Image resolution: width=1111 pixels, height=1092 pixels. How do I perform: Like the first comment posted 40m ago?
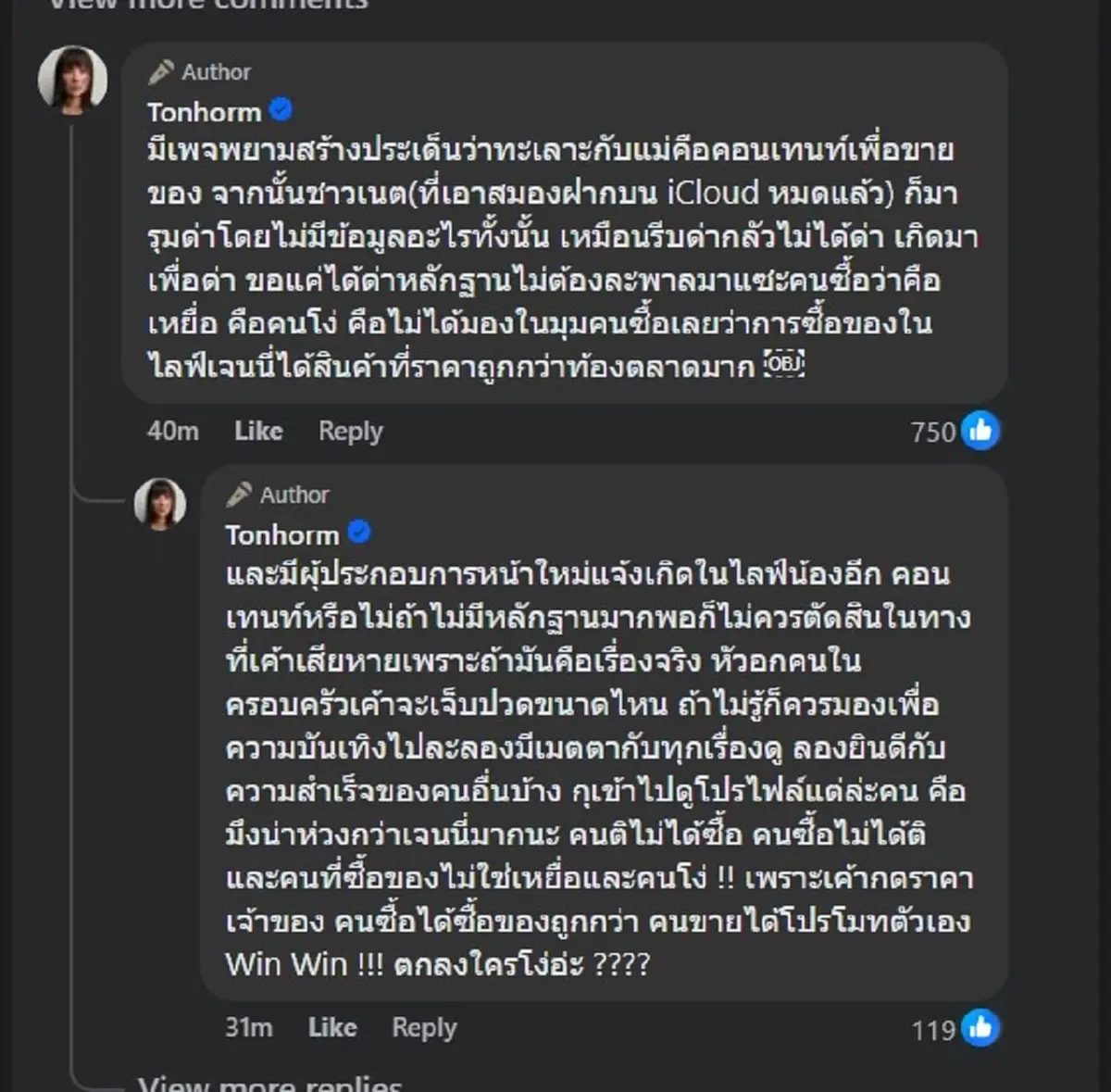click(258, 431)
